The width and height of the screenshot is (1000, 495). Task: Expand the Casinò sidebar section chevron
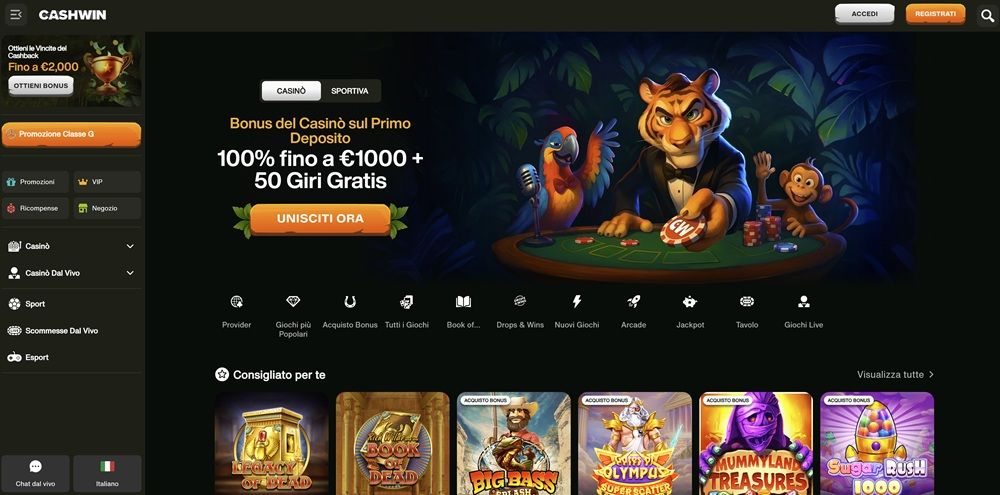130,246
